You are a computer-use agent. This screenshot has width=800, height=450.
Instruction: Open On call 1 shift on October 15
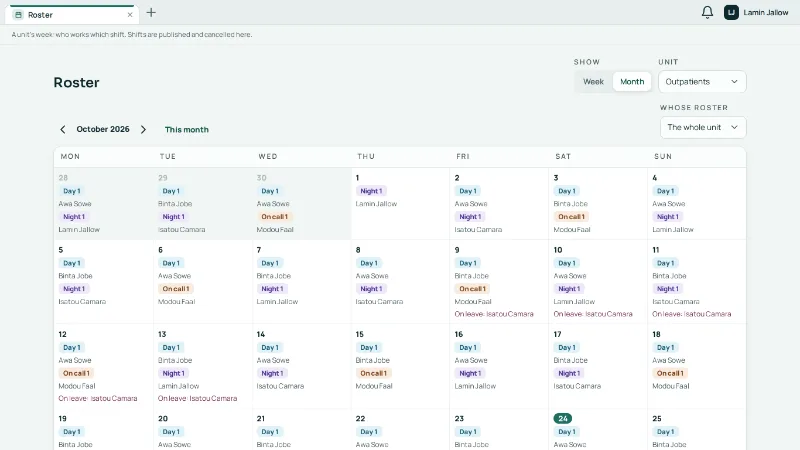tap(373, 373)
